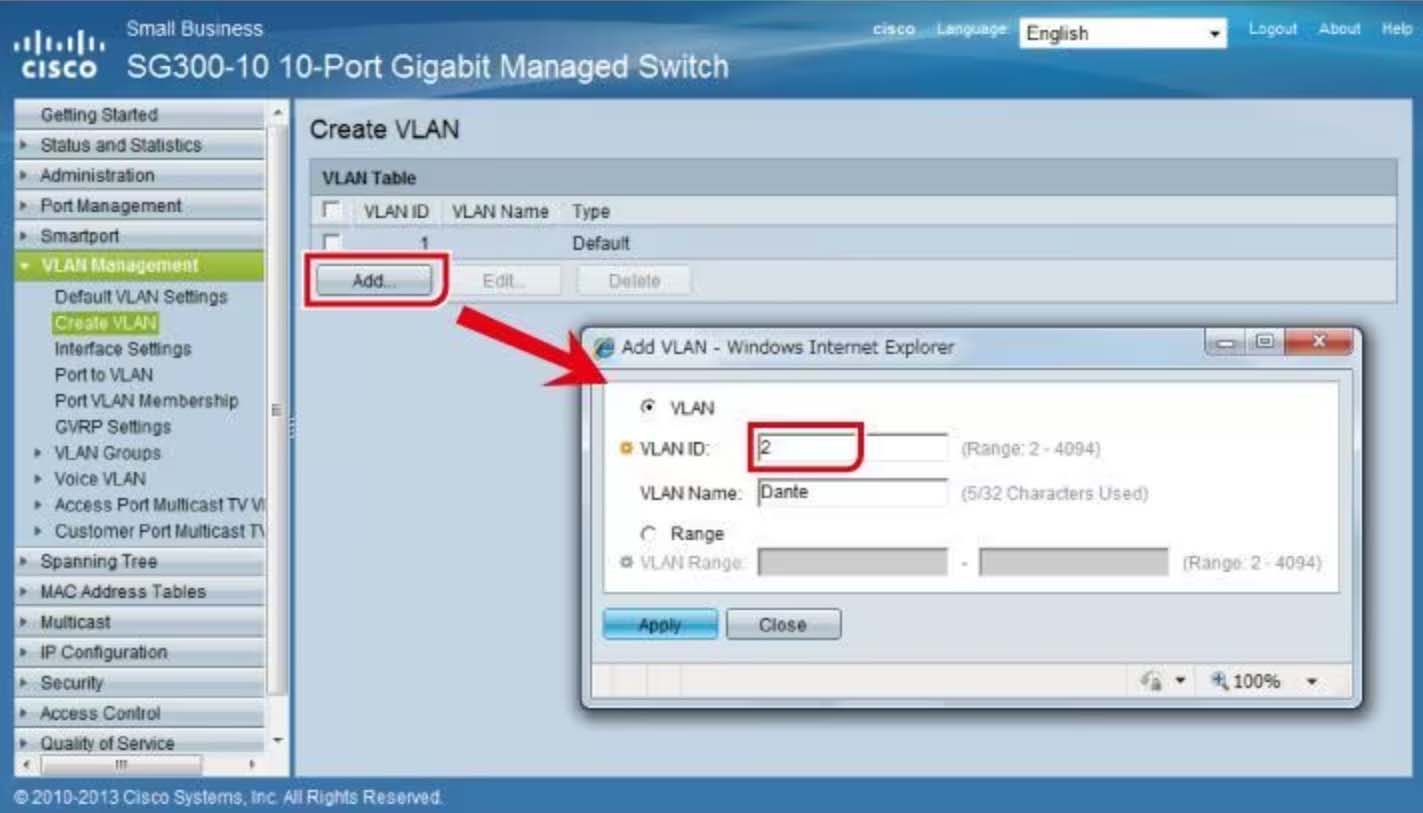
Task: Open Default VLAN Settings page
Action: 141,297
